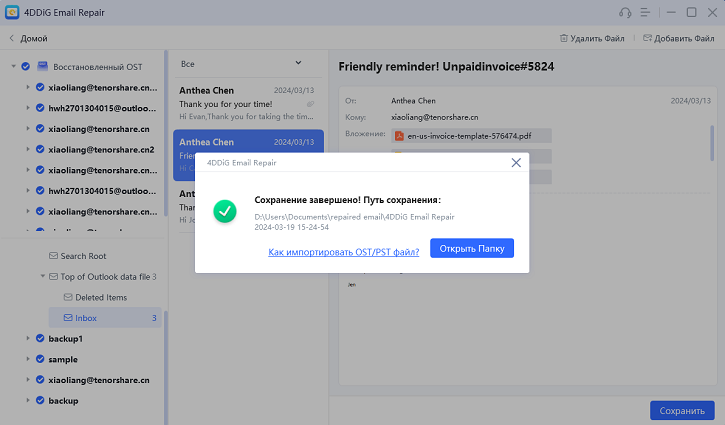
Task: Click sender Anthea Chen in От field
Action: coord(413,100)
